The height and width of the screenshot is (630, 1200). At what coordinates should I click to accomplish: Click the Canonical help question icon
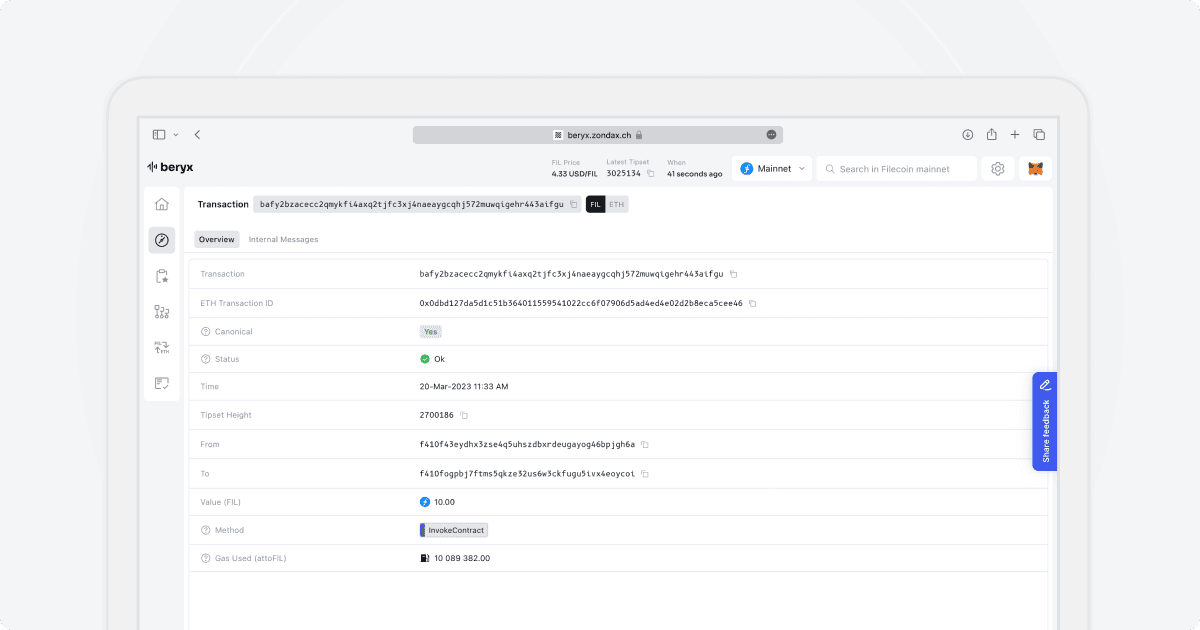(205, 331)
